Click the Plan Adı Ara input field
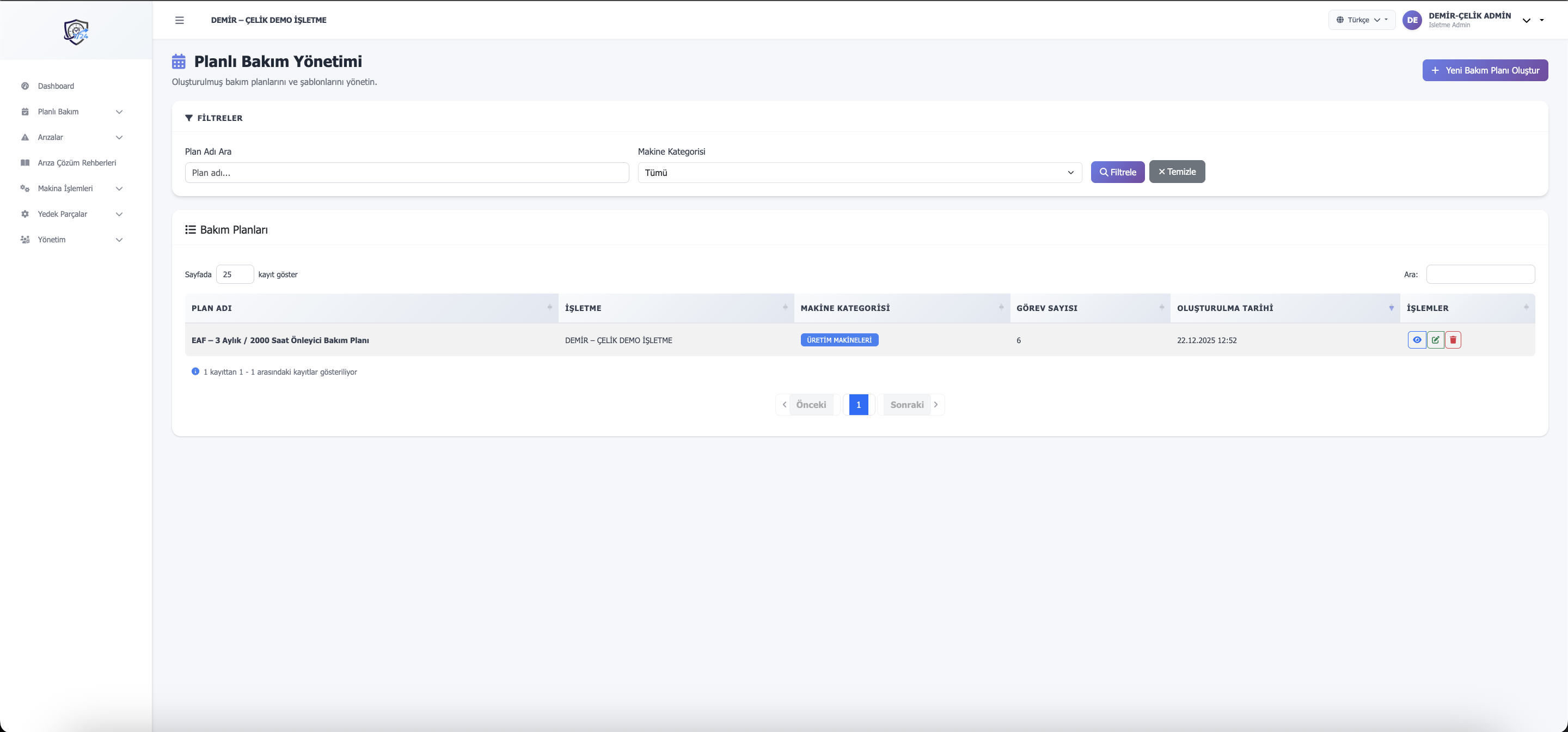This screenshot has width=1568, height=732. click(407, 173)
